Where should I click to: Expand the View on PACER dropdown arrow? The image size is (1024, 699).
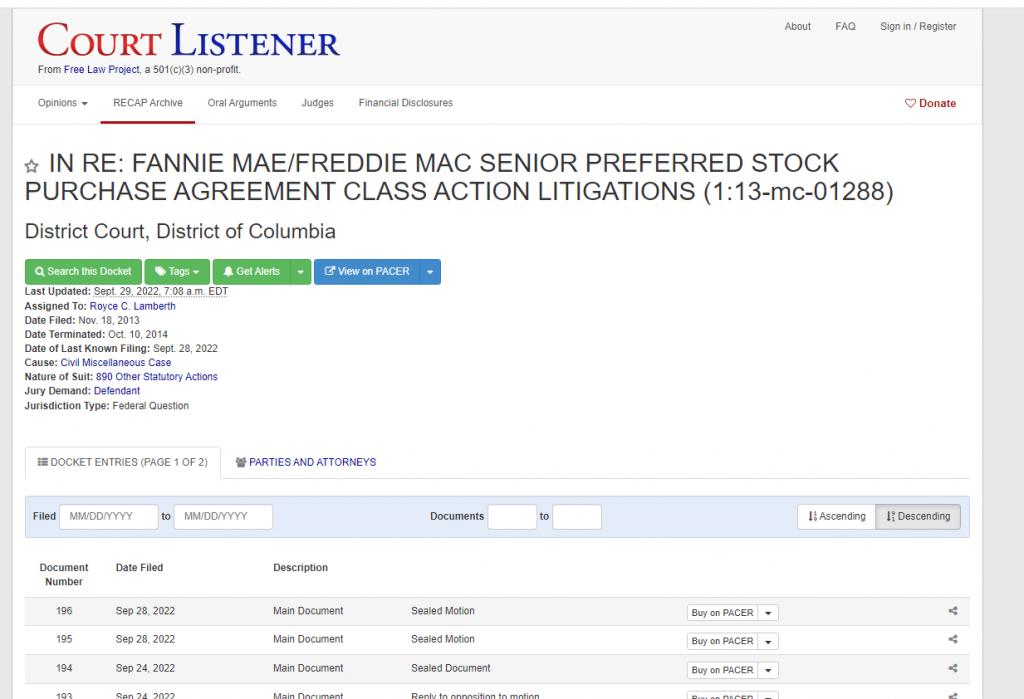pyautogui.click(x=430, y=272)
